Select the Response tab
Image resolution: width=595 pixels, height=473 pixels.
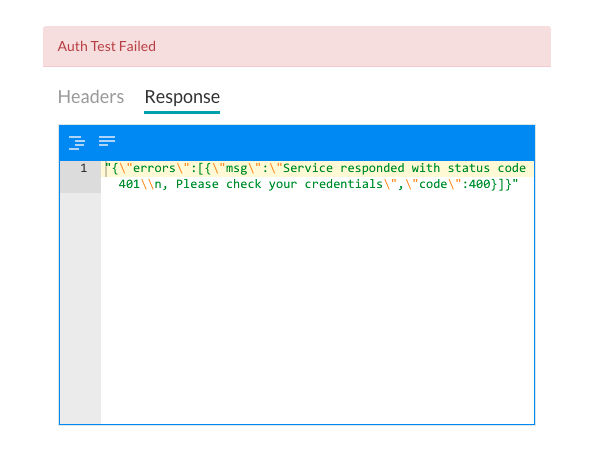pyautogui.click(x=182, y=97)
